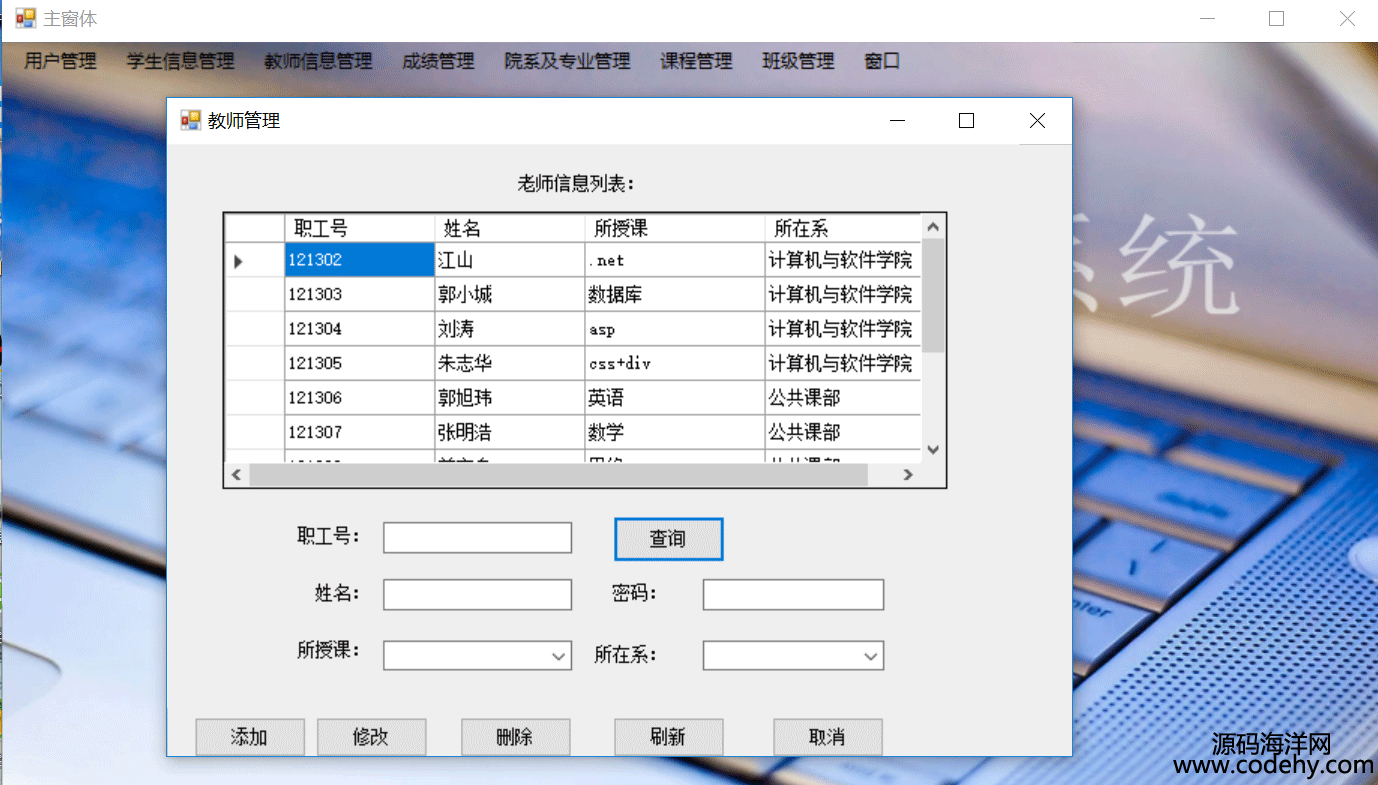
Task: Select cell 121303
Action: pos(360,294)
